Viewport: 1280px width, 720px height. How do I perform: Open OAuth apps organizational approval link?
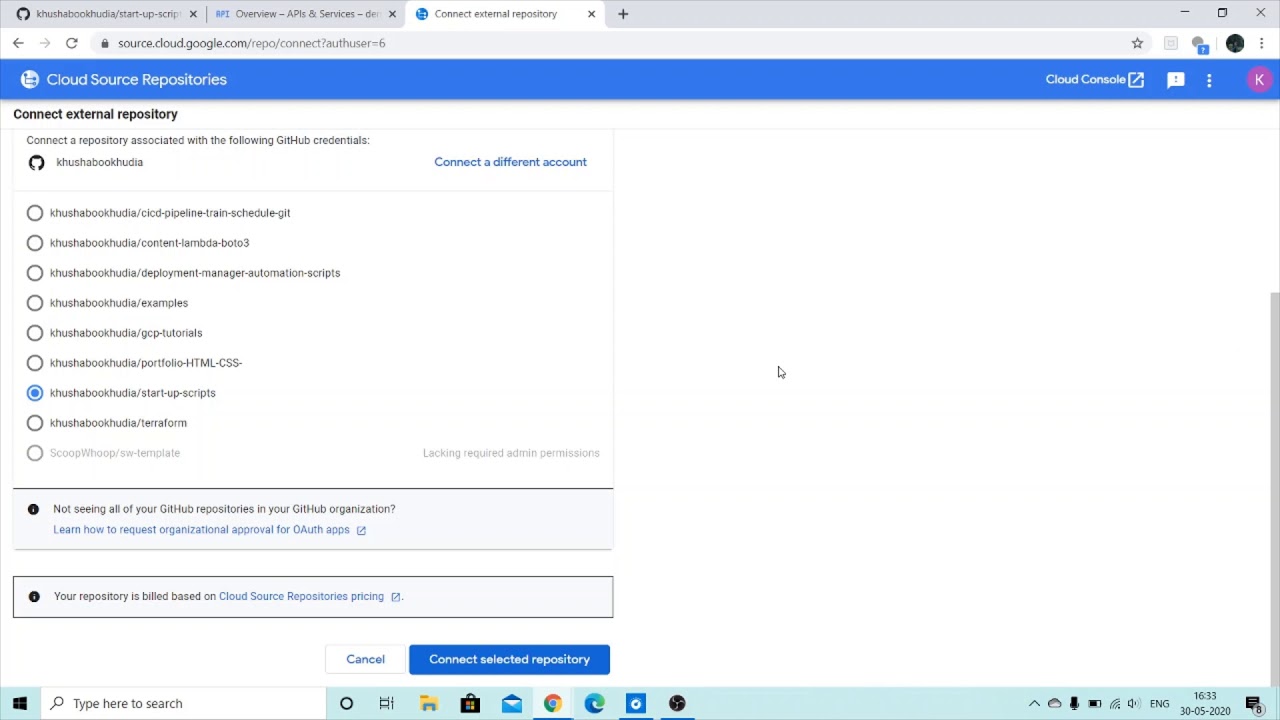pyautogui.click(x=201, y=530)
